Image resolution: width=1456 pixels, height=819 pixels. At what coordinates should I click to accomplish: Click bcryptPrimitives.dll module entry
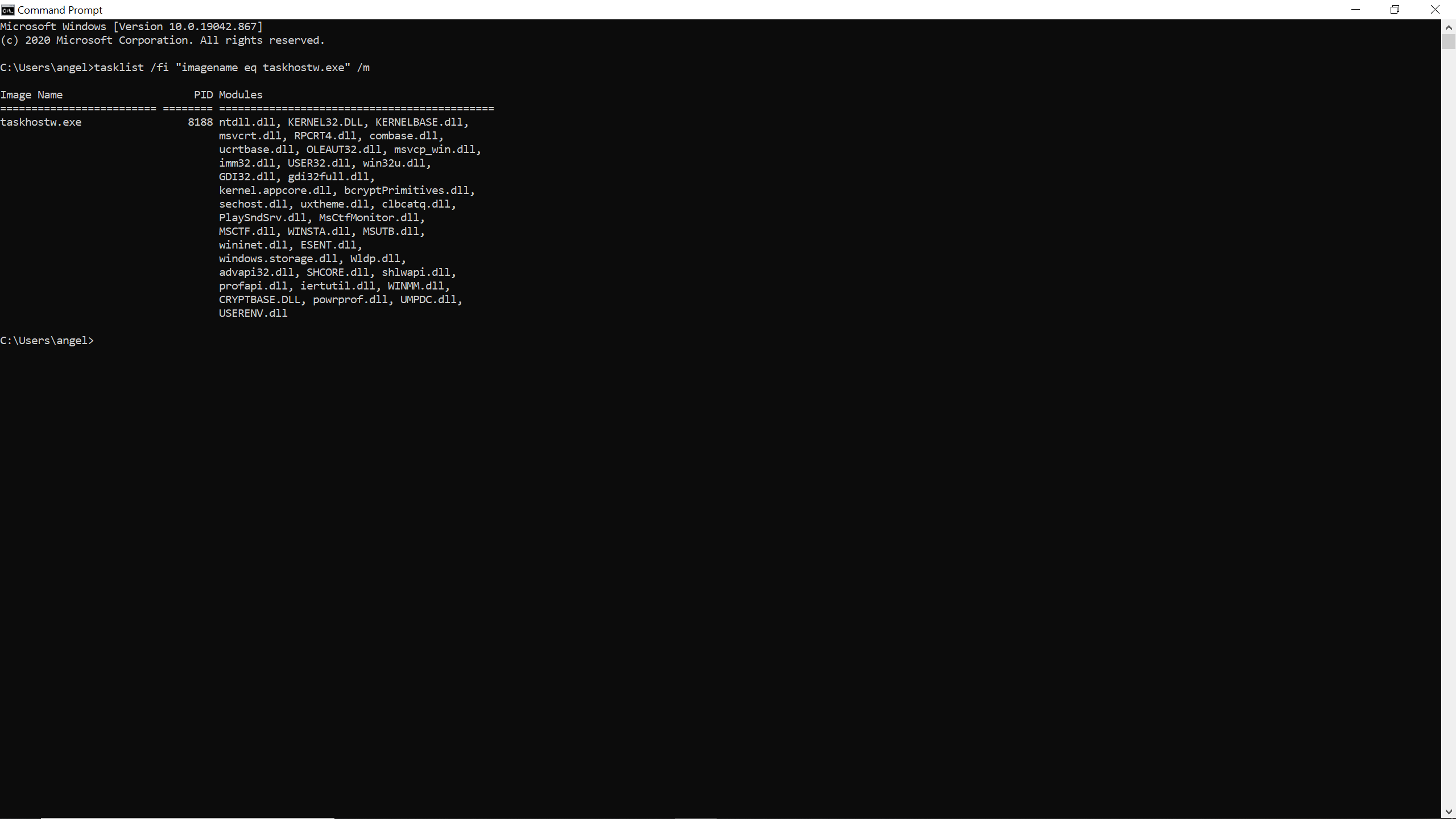tap(407, 191)
